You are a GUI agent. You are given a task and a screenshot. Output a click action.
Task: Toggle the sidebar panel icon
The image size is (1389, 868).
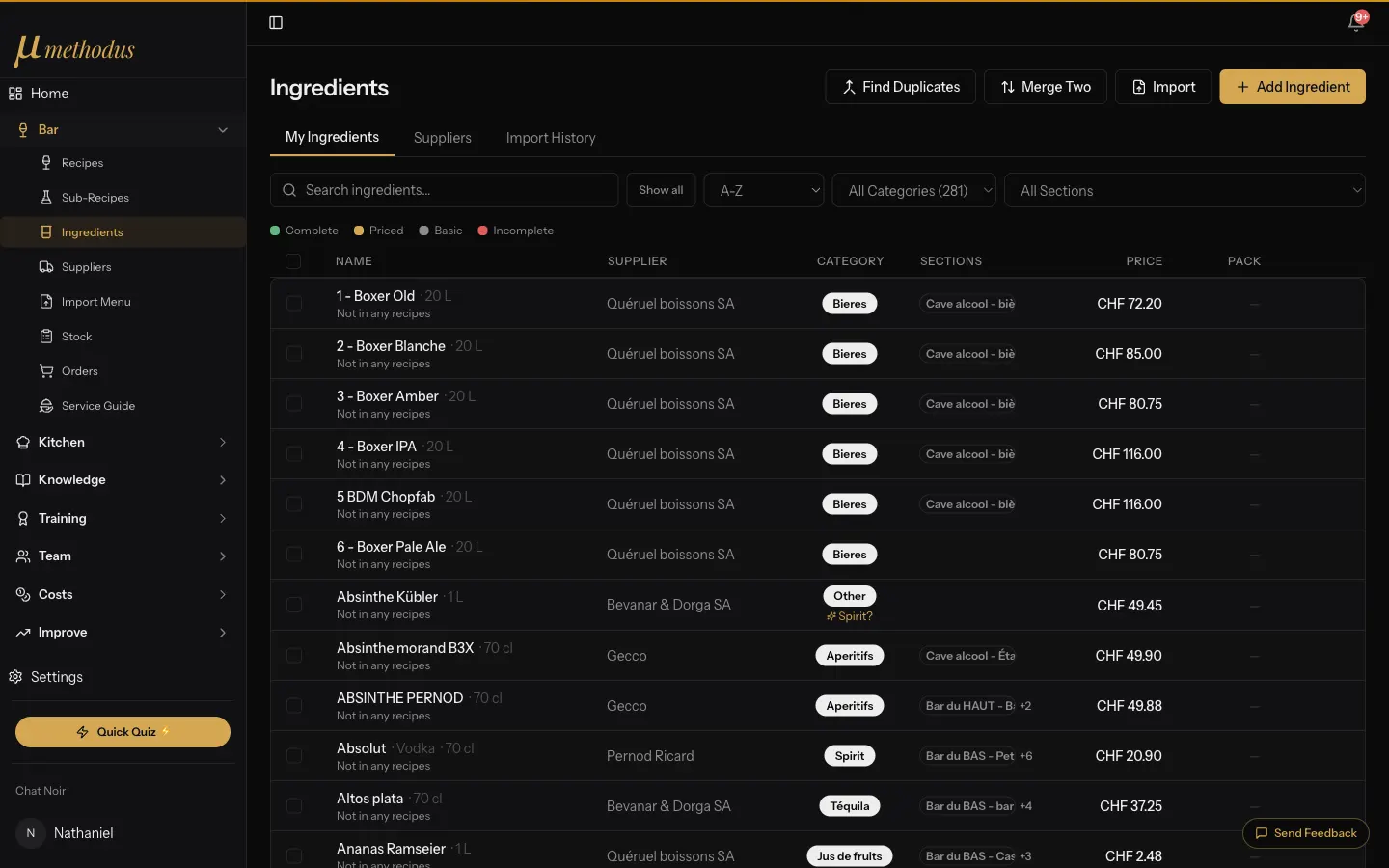coord(276,23)
